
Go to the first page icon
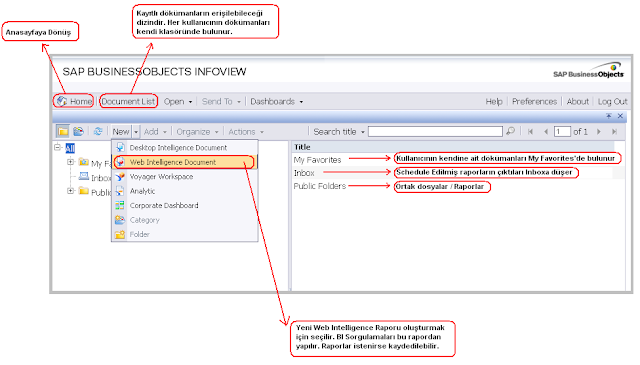click(530, 132)
